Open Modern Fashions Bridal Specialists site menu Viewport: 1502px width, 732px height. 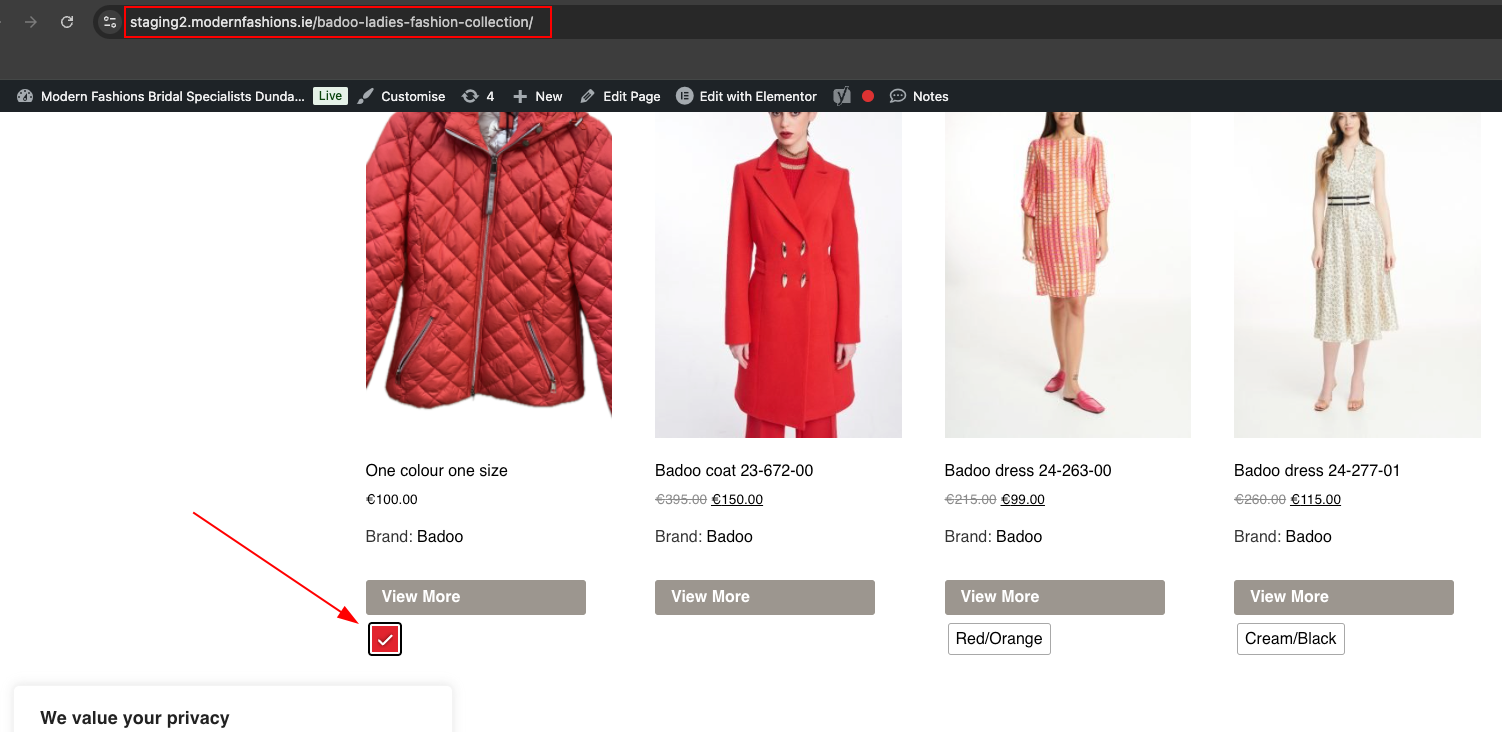point(172,96)
